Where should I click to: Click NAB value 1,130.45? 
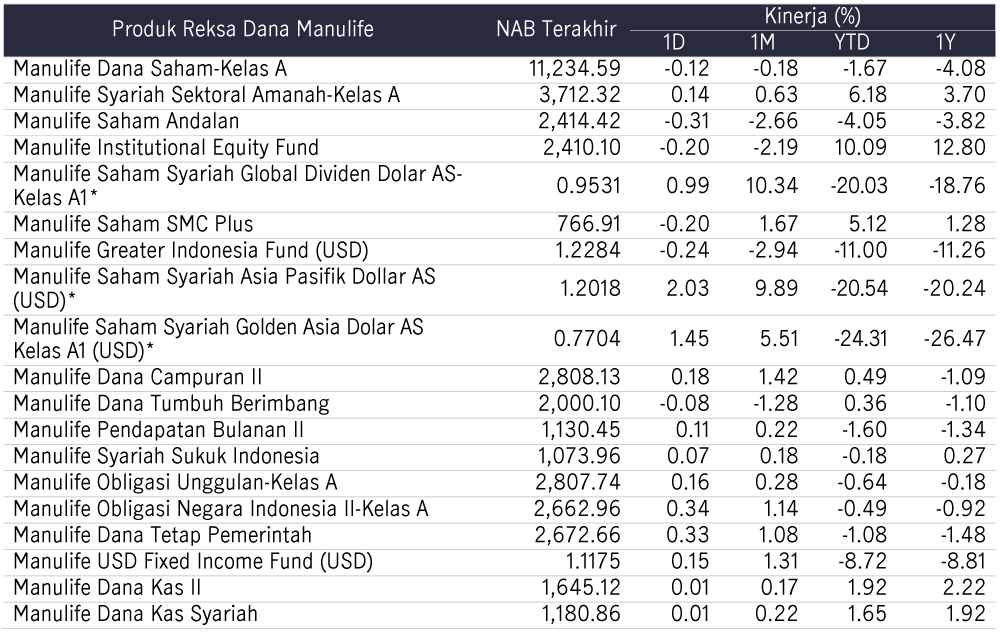(x=581, y=430)
